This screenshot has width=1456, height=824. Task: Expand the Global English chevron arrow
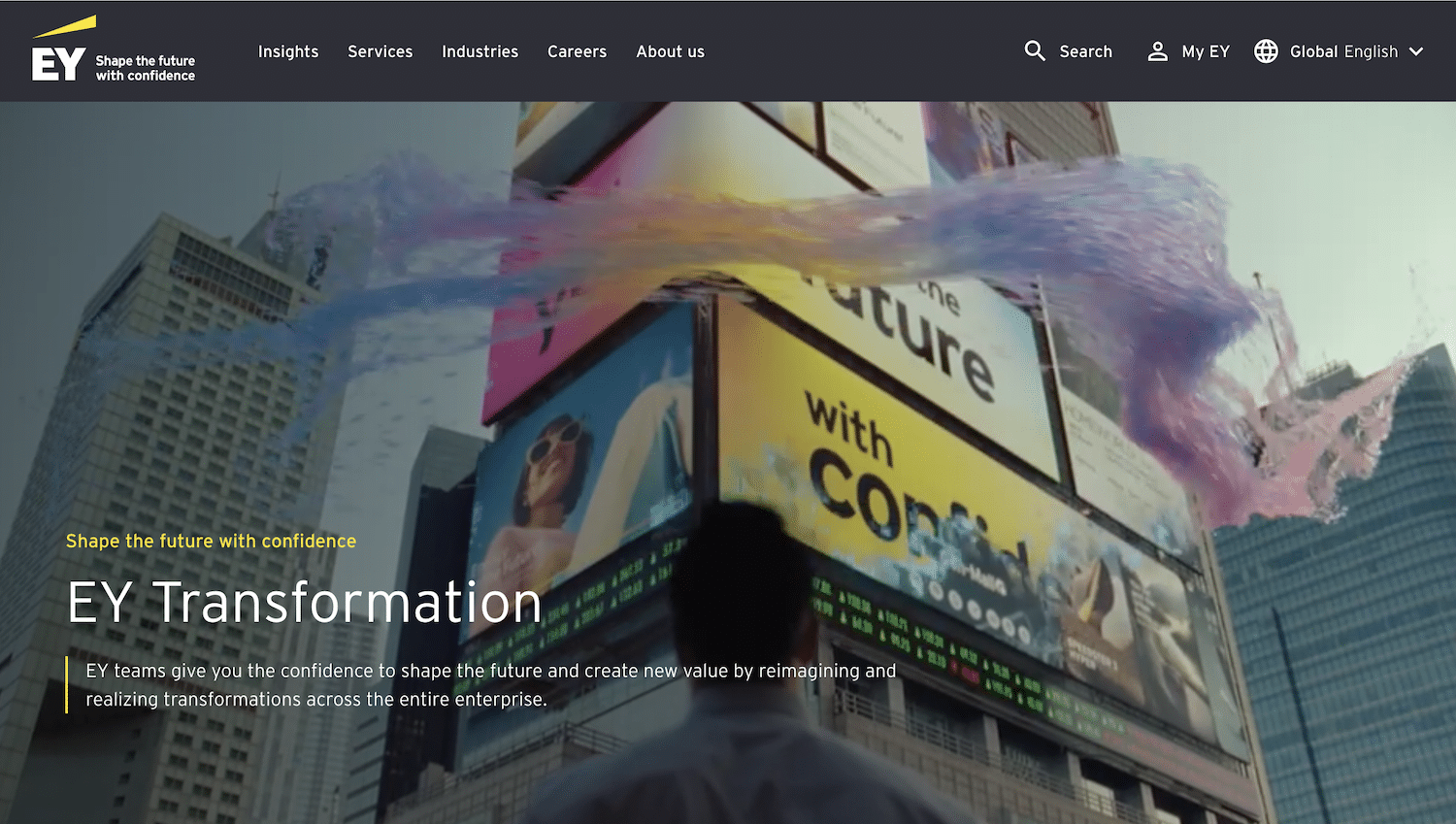coord(1416,51)
